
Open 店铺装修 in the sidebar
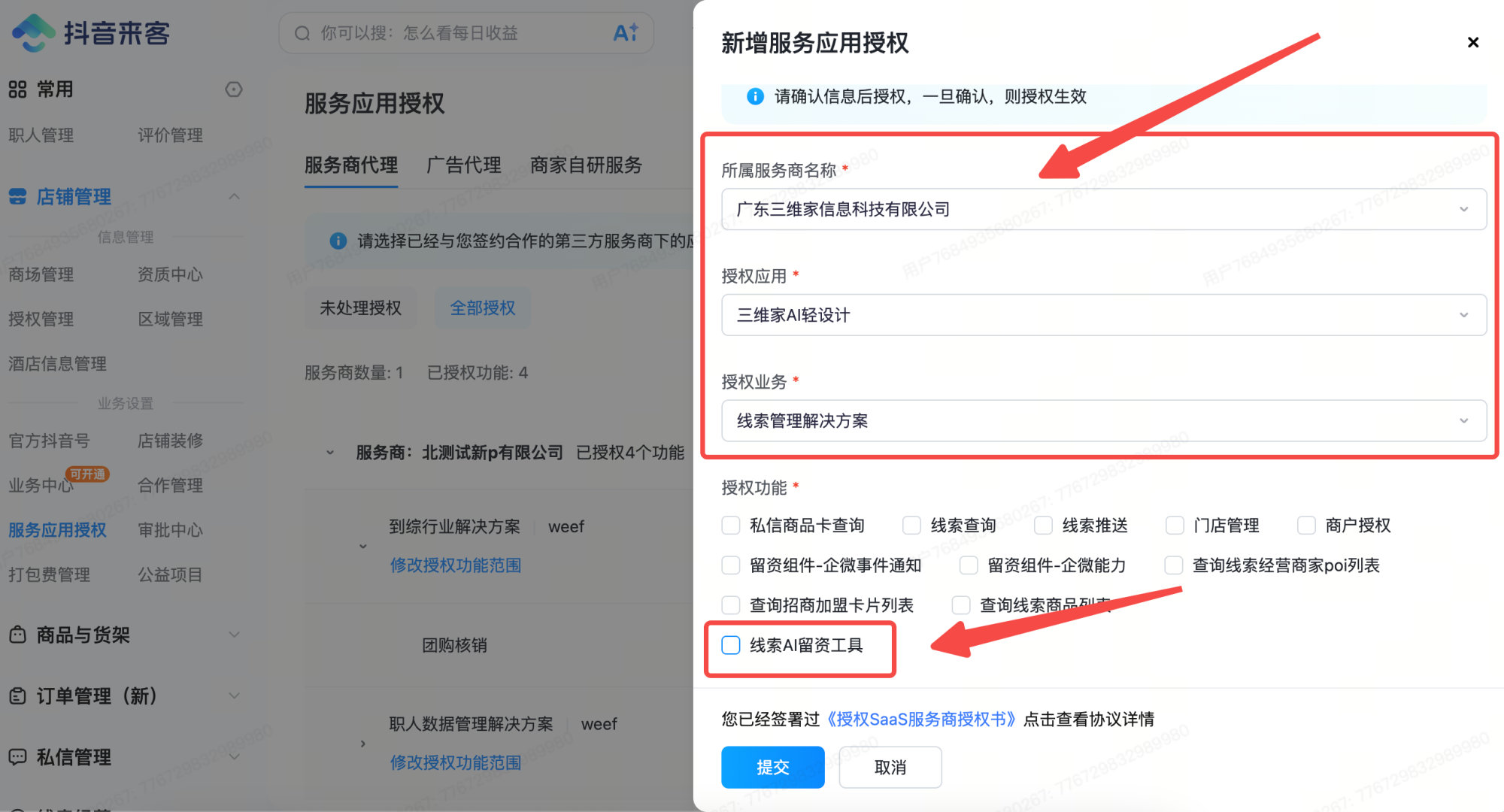pyautogui.click(x=170, y=441)
